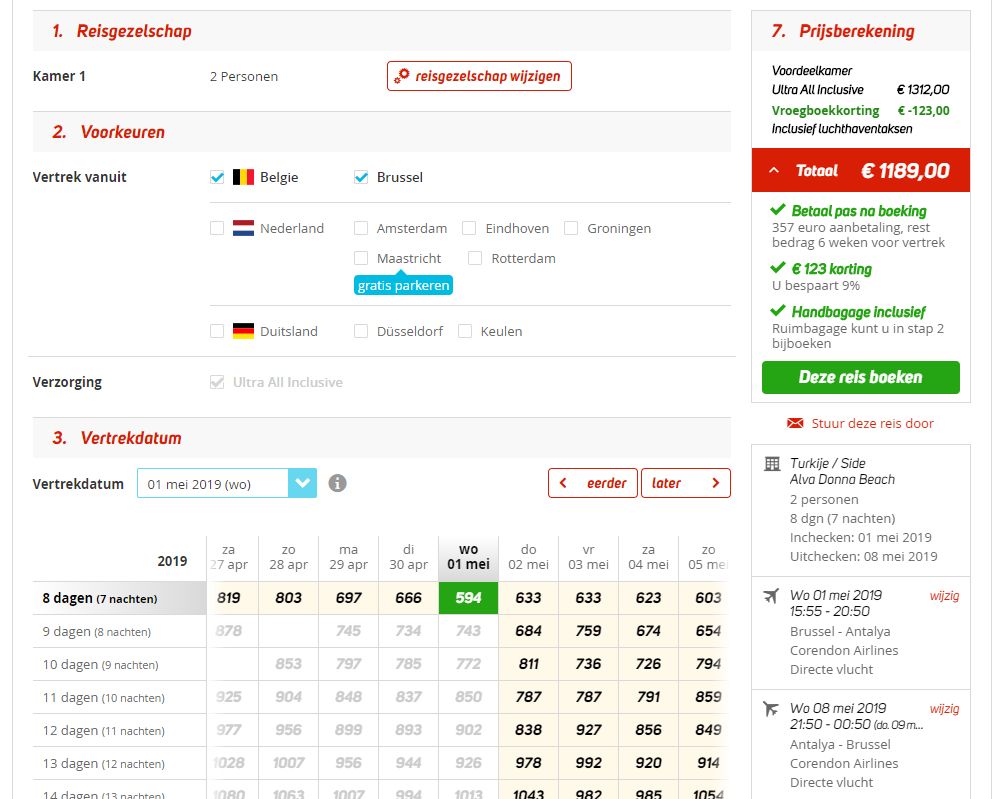
Task: Click wijzig for the return flight
Action: [x=945, y=709]
